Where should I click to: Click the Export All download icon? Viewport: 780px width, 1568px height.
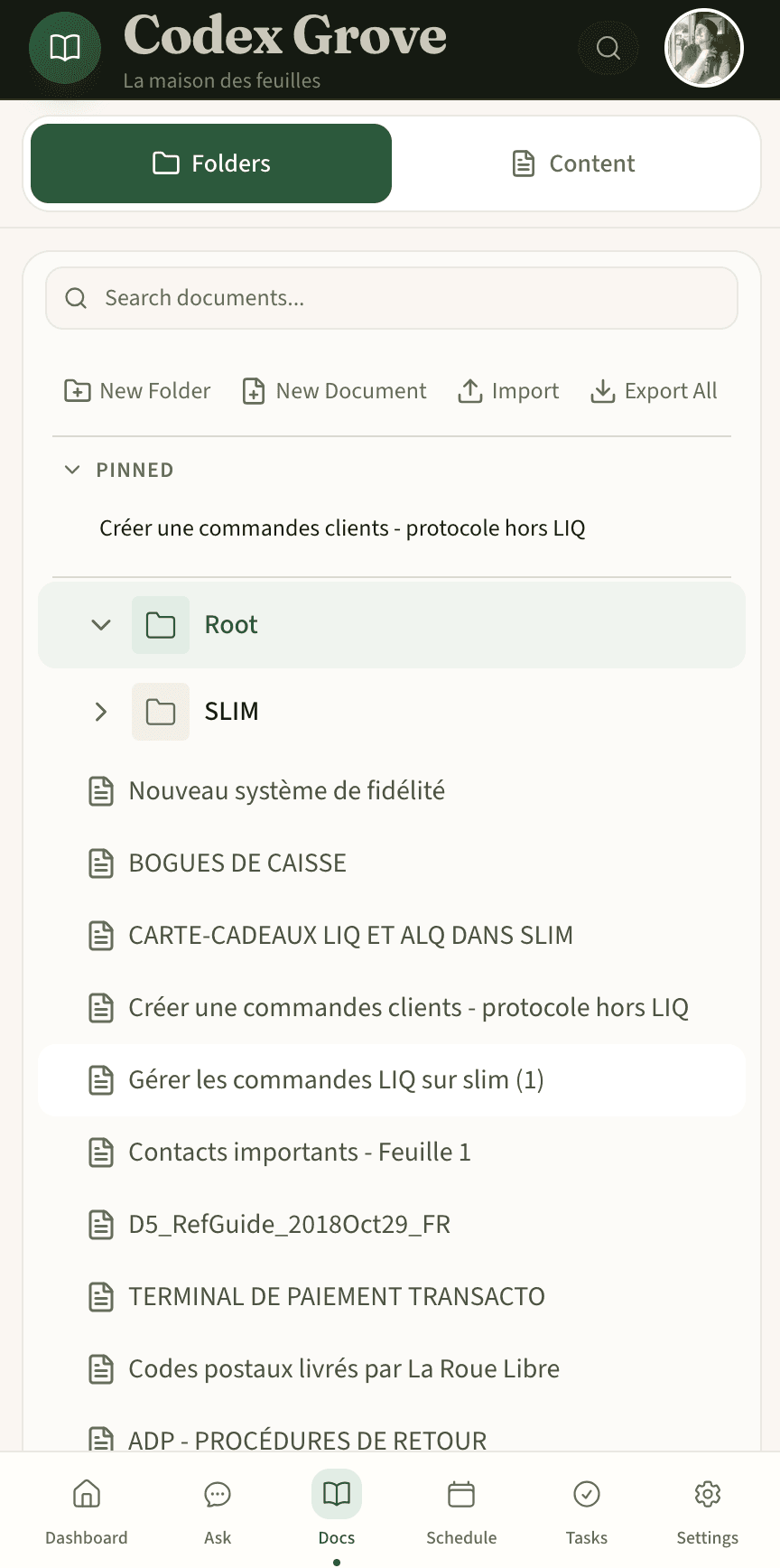602,390
